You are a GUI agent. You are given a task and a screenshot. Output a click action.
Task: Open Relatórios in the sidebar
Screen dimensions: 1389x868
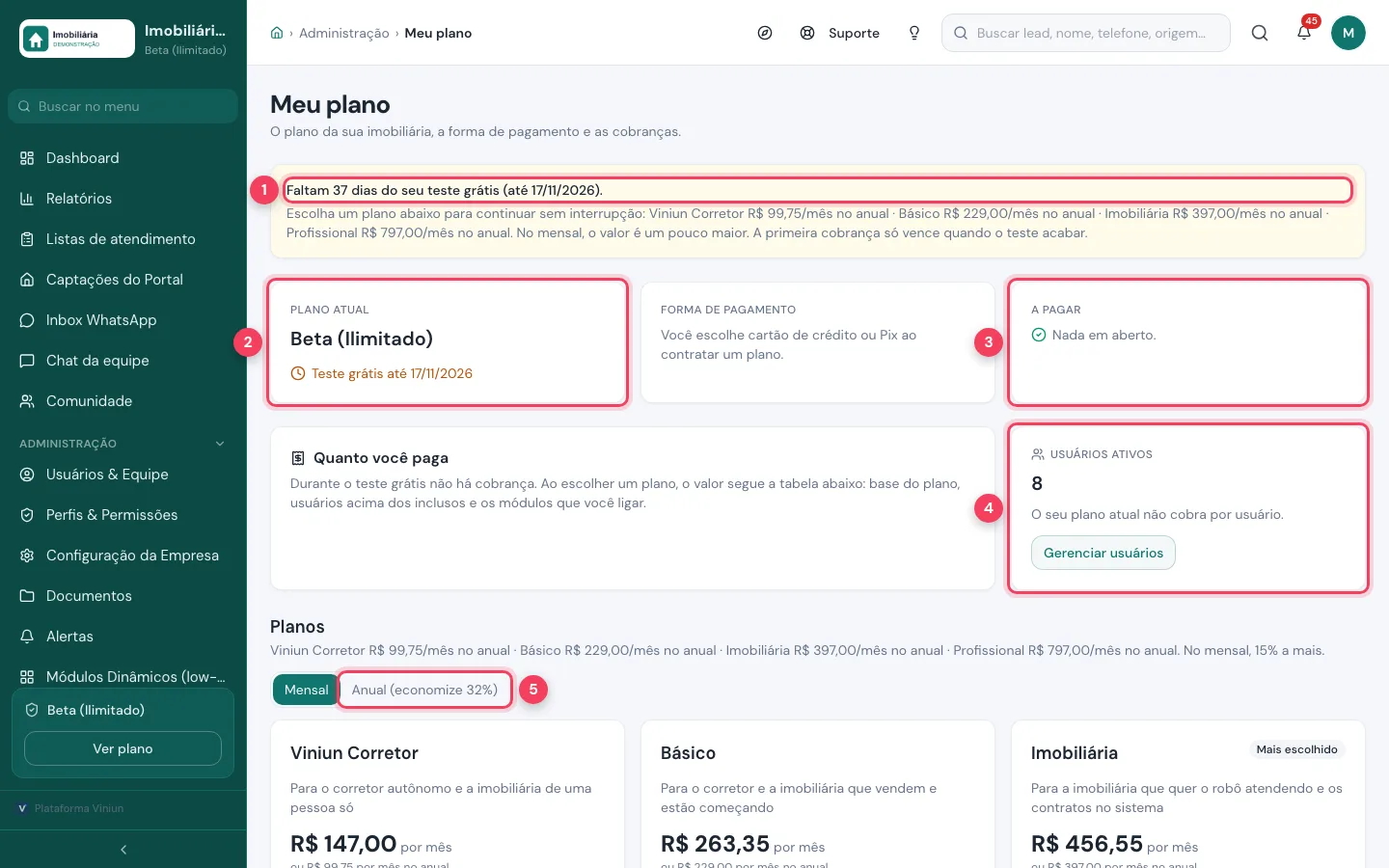(x=123, y=199)
